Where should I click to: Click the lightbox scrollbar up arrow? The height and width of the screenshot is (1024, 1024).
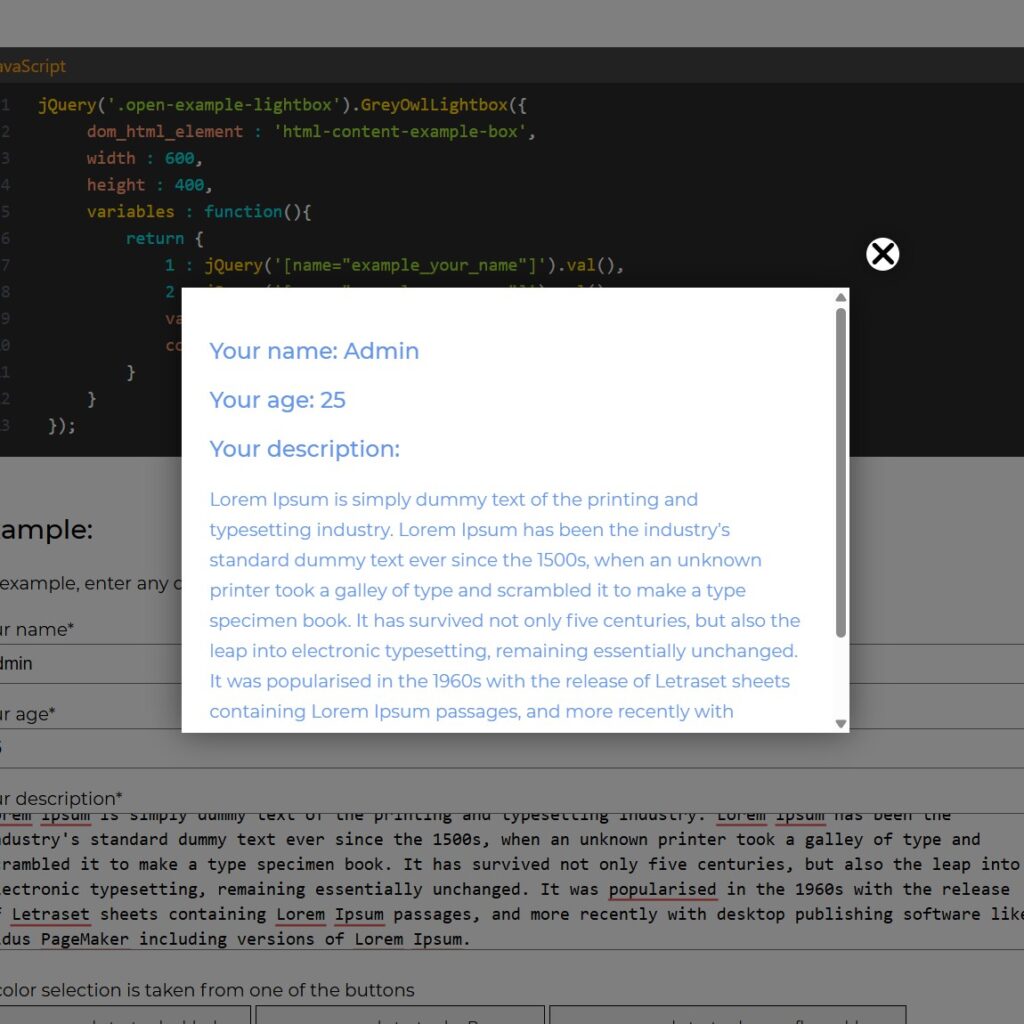coord(840,297)
